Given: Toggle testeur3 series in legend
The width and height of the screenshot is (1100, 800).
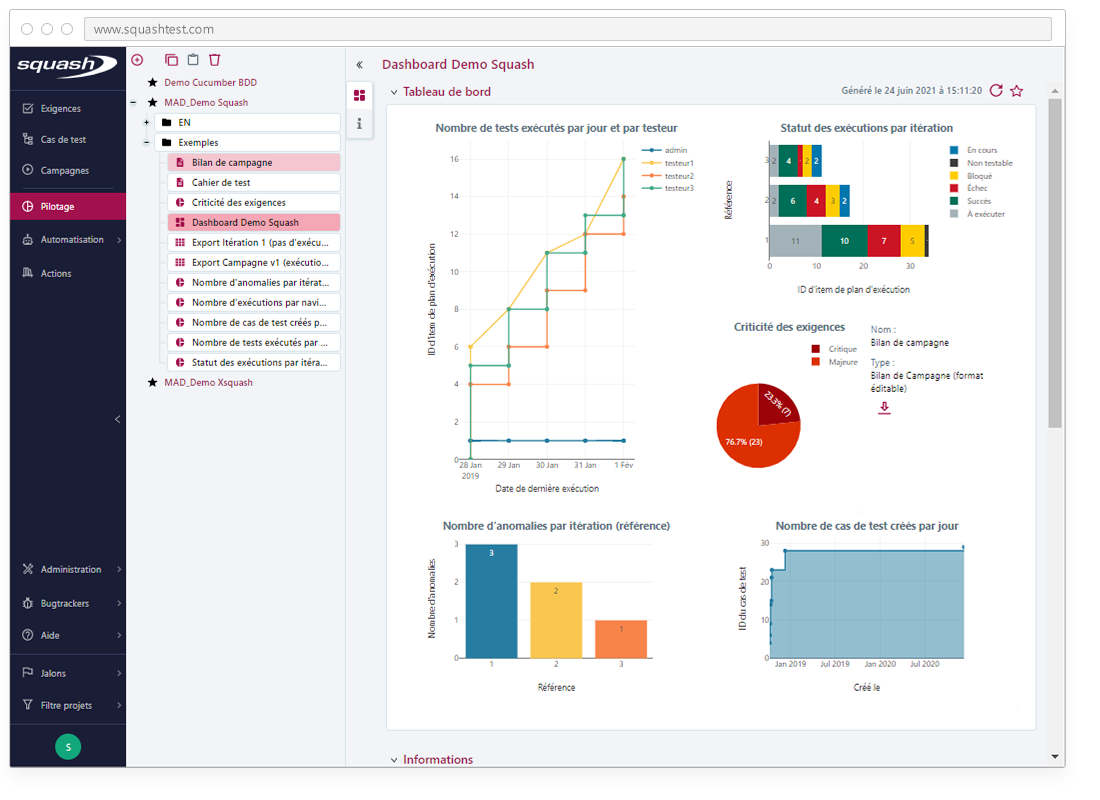Looking at the screenshot, I should (x=667, y=189).
